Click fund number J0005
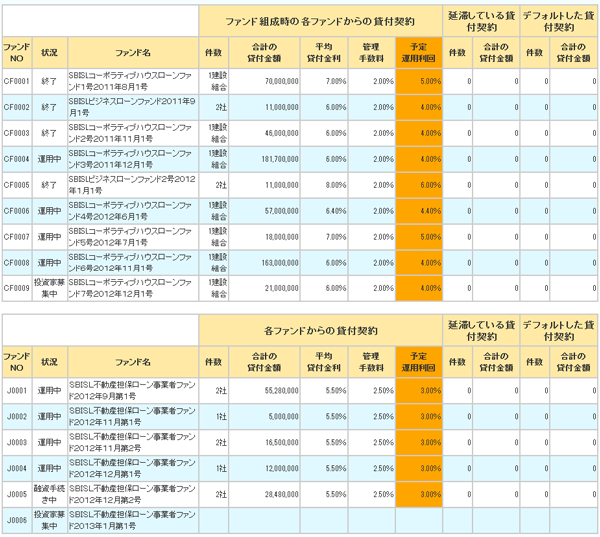Screen dimensions: 600x537 click(17, 495)
